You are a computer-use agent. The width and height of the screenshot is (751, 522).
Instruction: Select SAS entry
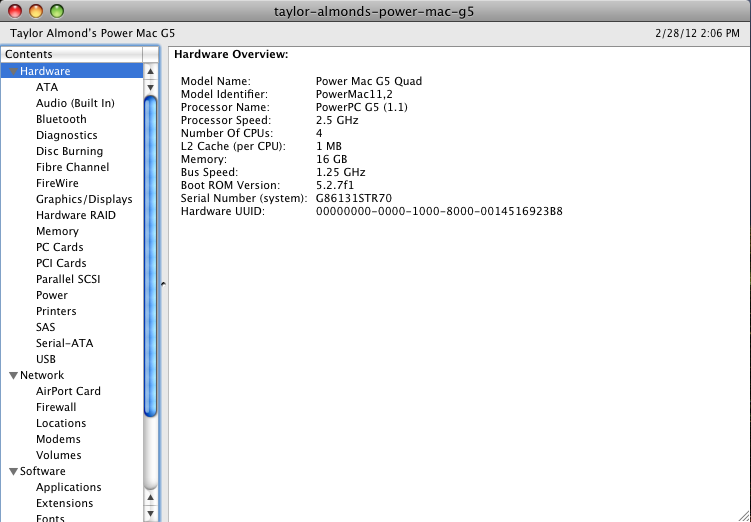(46, 327)
